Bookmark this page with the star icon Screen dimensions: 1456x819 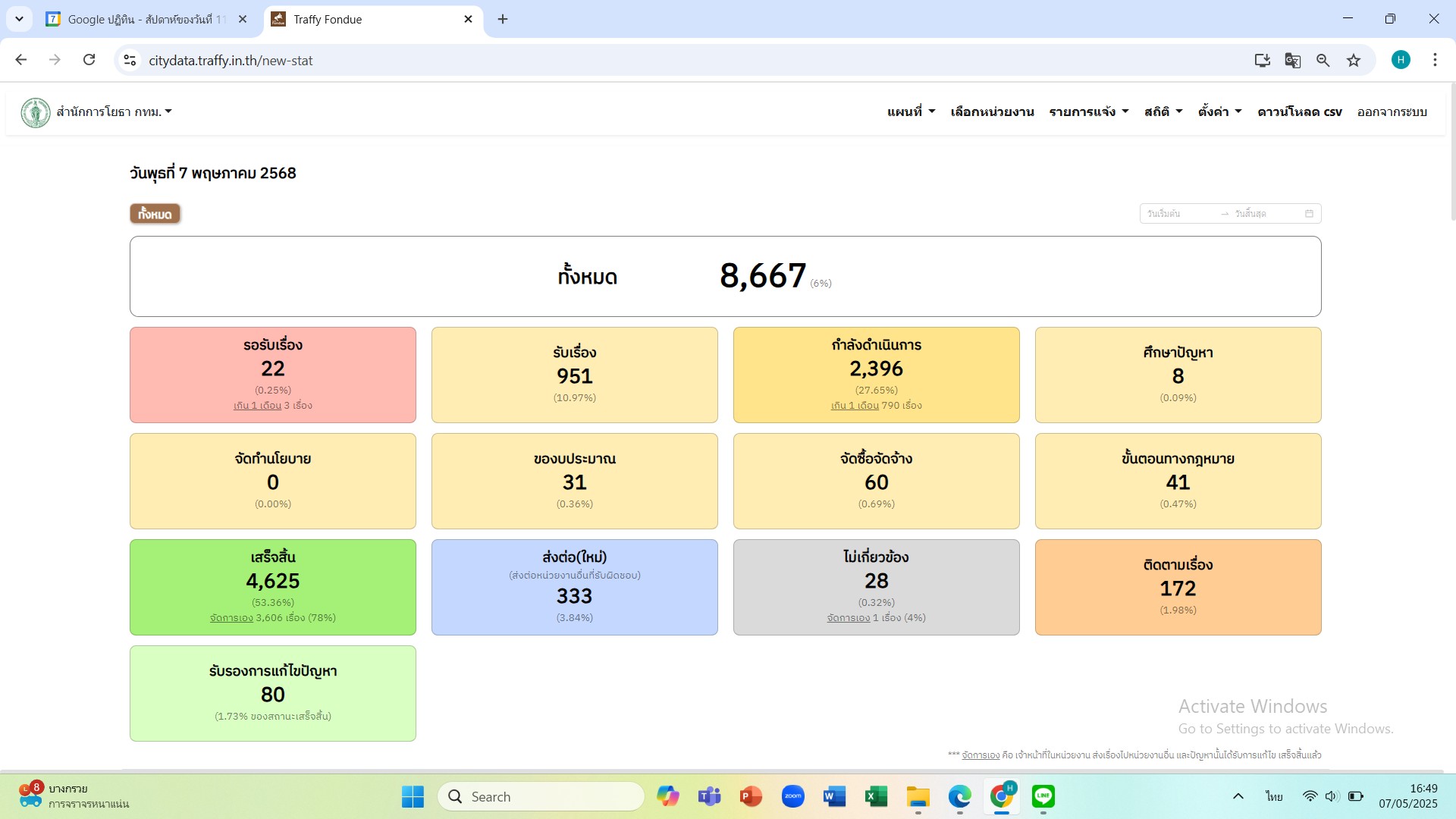point(1353,60)
